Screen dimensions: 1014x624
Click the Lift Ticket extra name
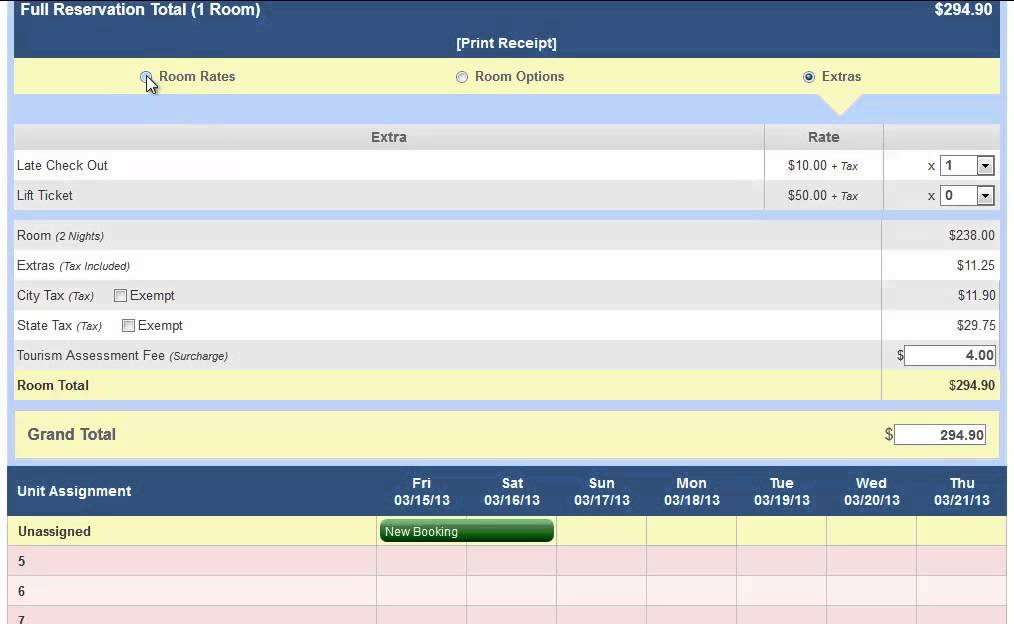(x=45, y=195)
